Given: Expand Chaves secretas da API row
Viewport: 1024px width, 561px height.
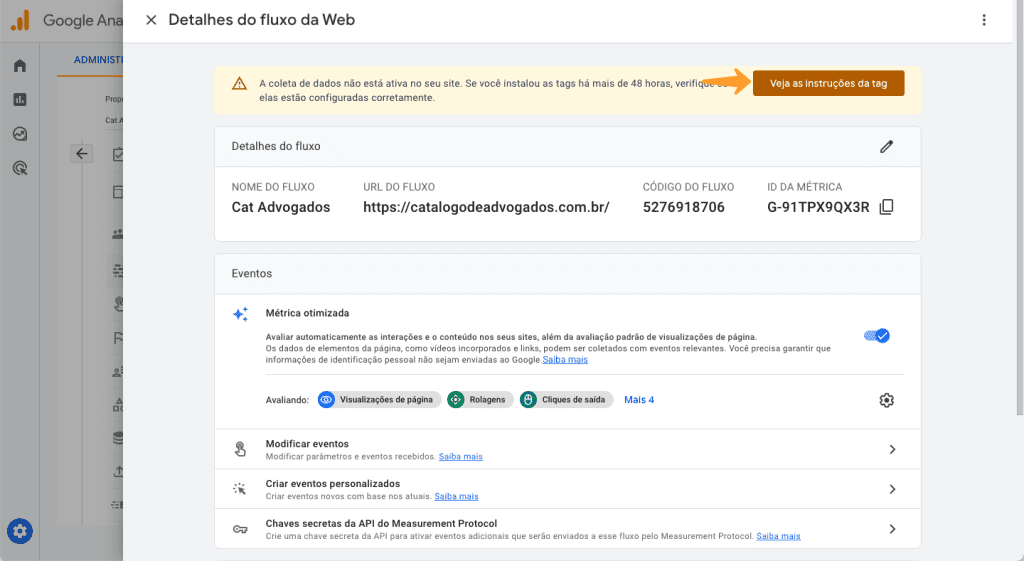Looking at the screenshot, I should click(x=568, y=529).
